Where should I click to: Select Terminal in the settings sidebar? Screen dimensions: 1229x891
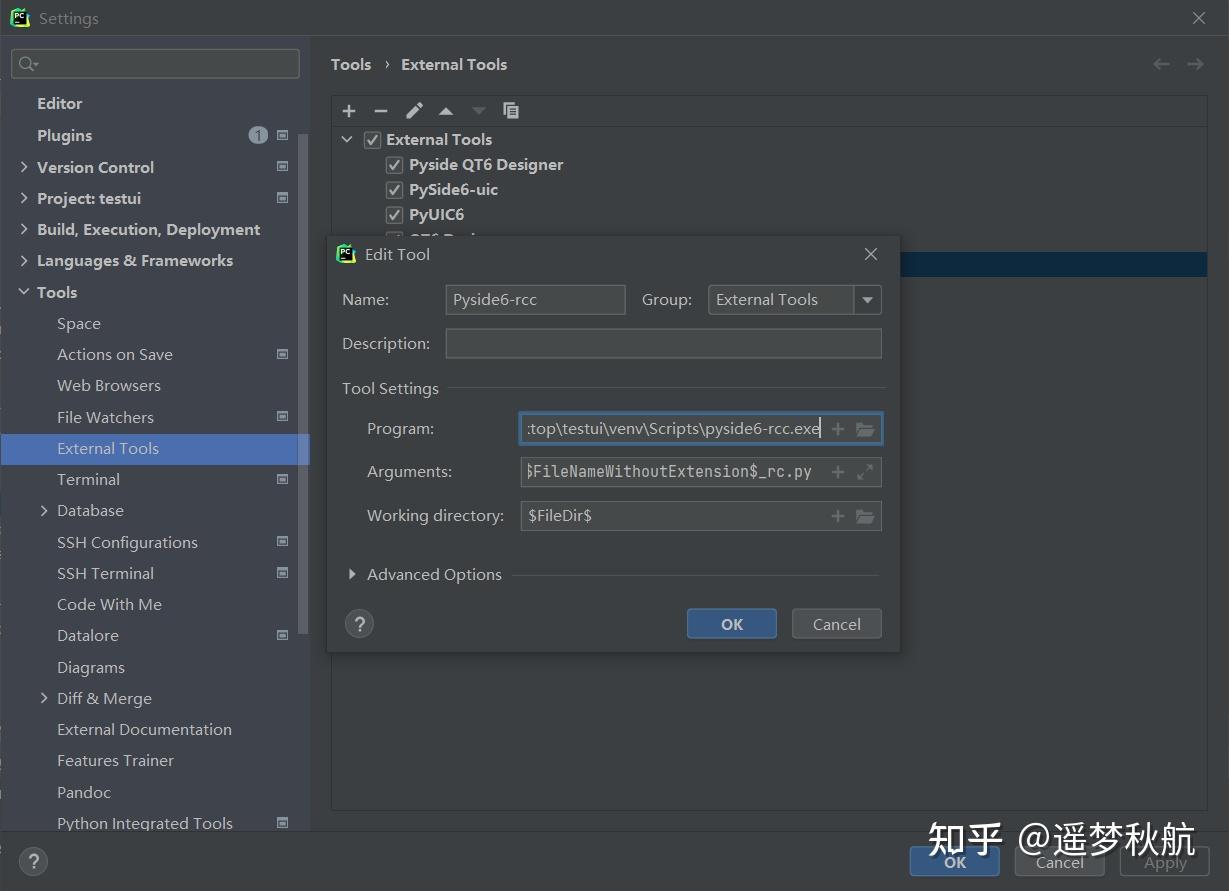tap(88, 479)
